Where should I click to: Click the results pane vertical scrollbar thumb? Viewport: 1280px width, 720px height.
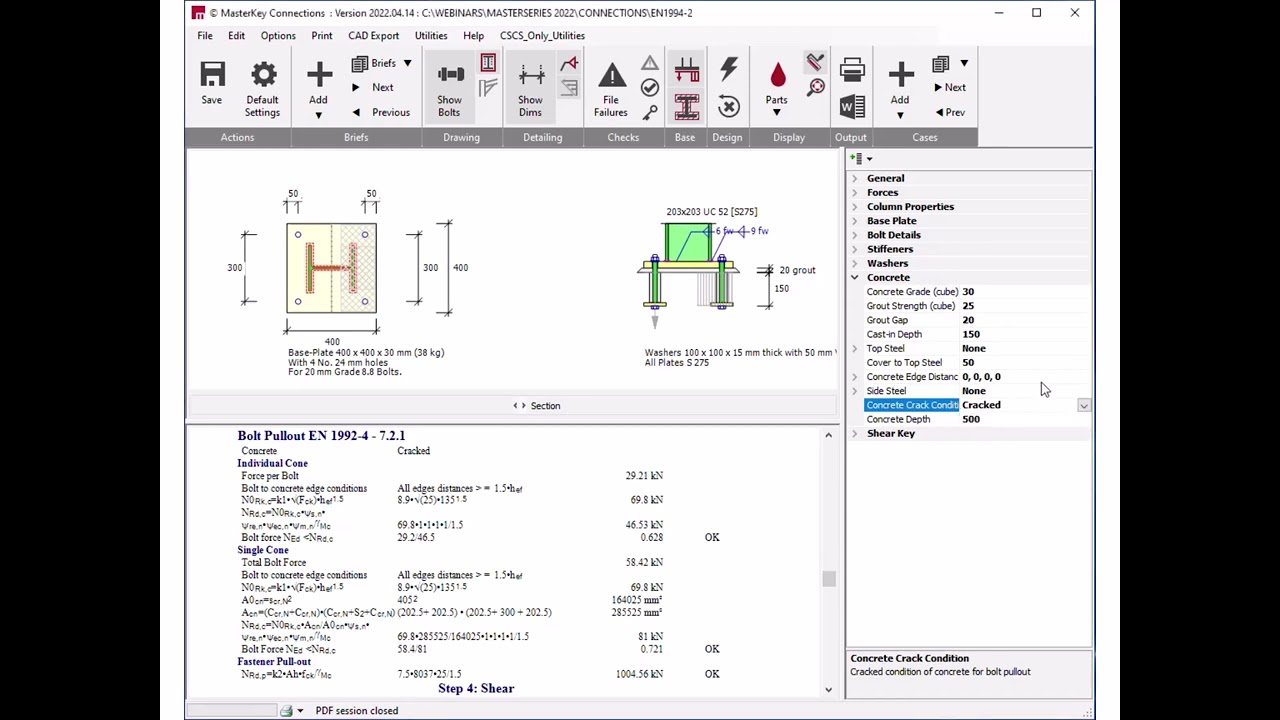[x=828, y=579]
